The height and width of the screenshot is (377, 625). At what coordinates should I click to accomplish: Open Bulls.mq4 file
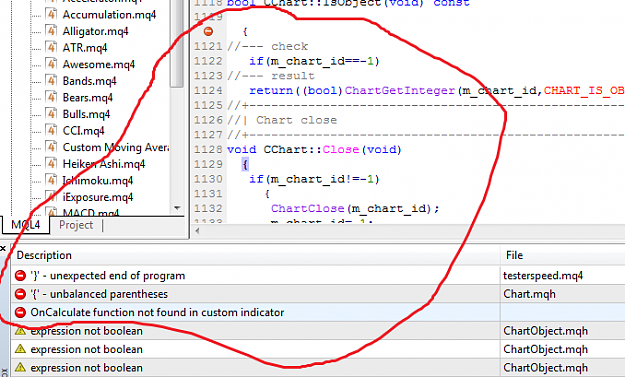pos(86,114)
